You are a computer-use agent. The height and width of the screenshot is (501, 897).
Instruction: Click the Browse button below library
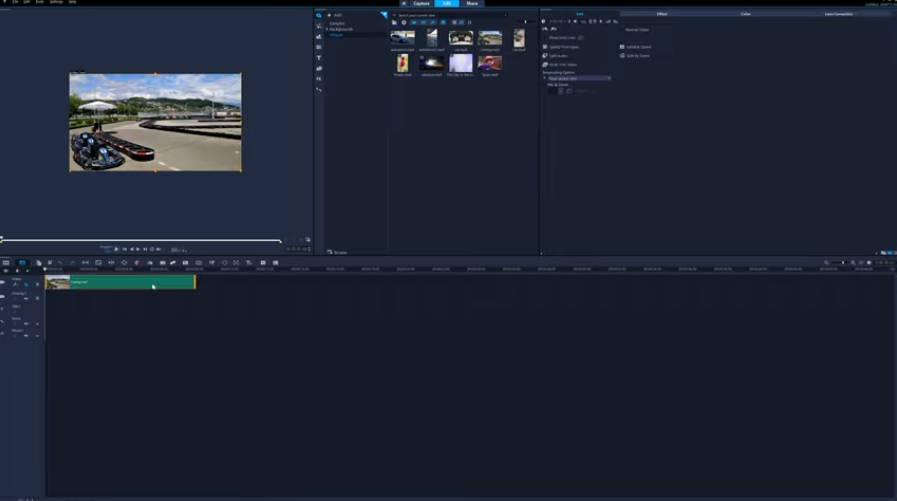click(x=338, y=252)
